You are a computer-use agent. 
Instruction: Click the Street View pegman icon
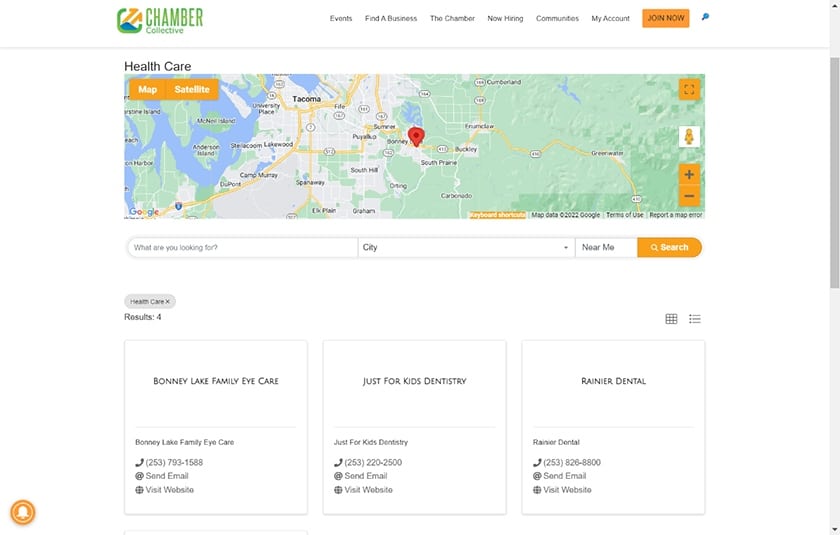[x=689, y=137]
